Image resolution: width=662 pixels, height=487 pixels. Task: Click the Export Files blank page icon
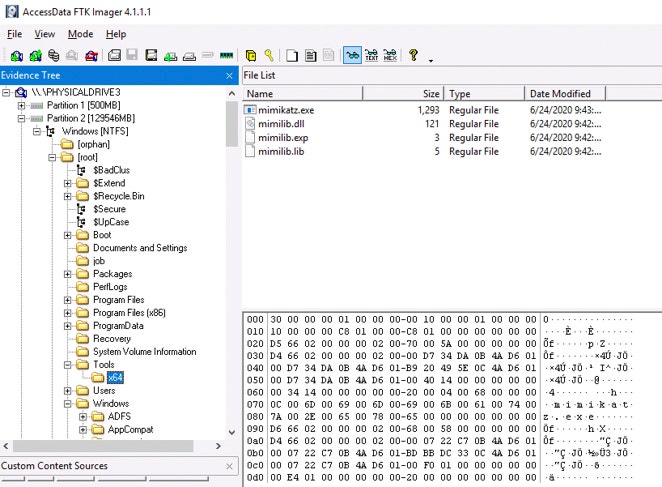292,55
